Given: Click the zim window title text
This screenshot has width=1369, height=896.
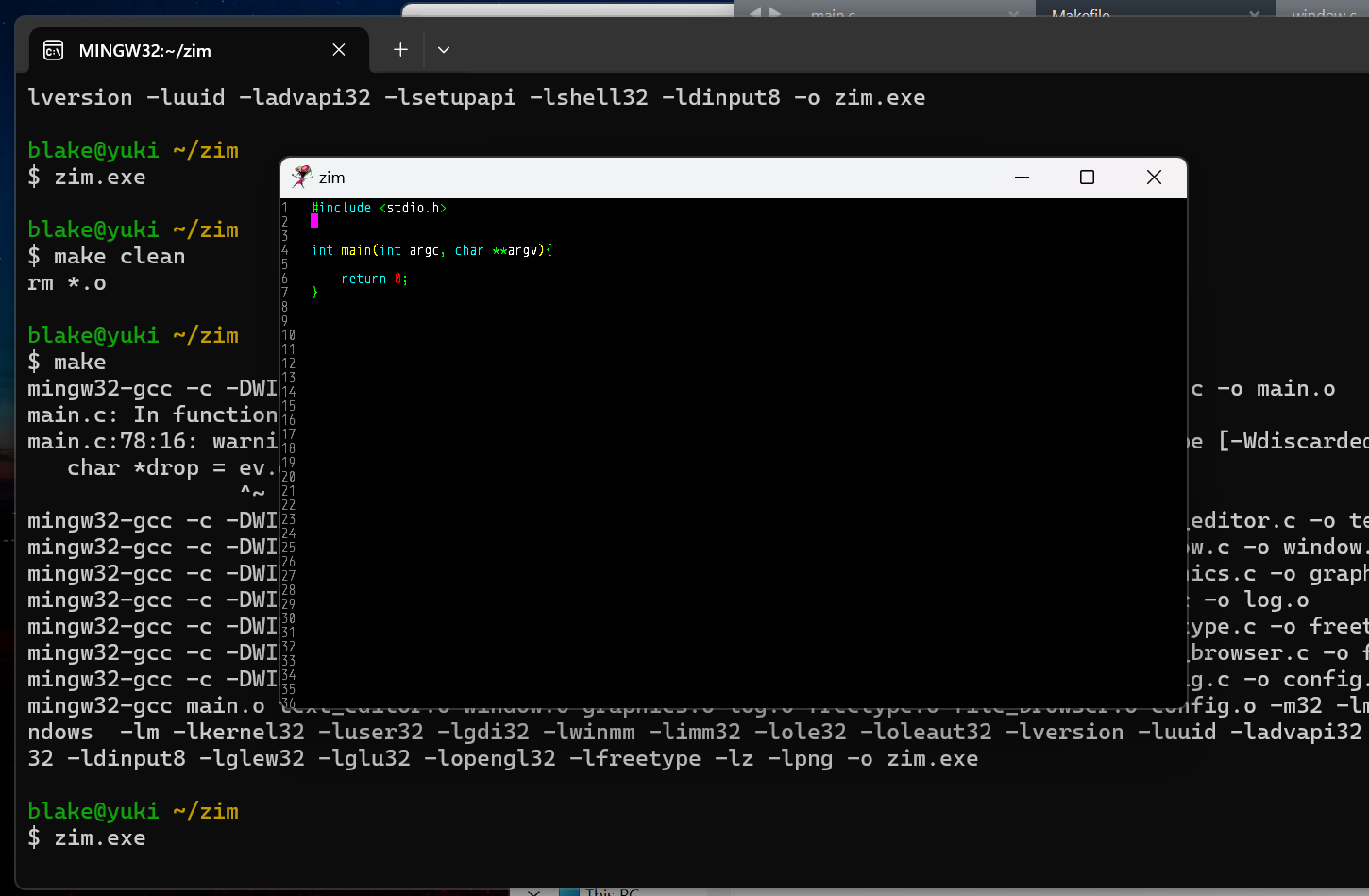Looking at the screenshot, I should click(x=332, y=178).
